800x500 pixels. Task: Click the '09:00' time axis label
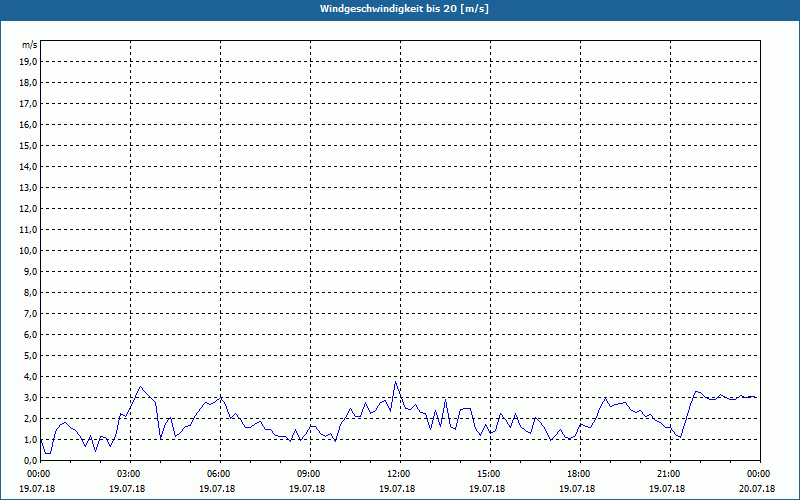[310, 474]
